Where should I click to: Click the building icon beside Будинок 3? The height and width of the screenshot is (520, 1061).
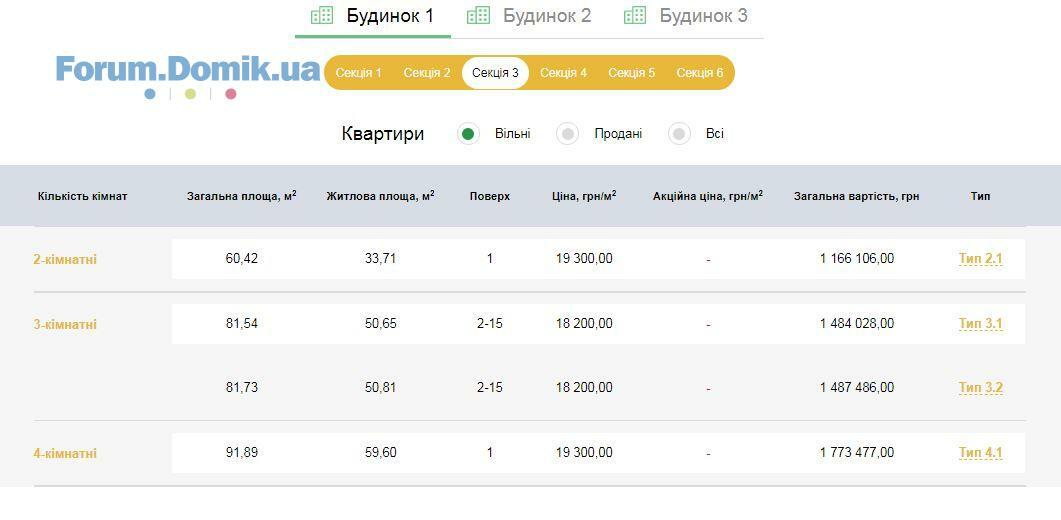tap(634, 16)
